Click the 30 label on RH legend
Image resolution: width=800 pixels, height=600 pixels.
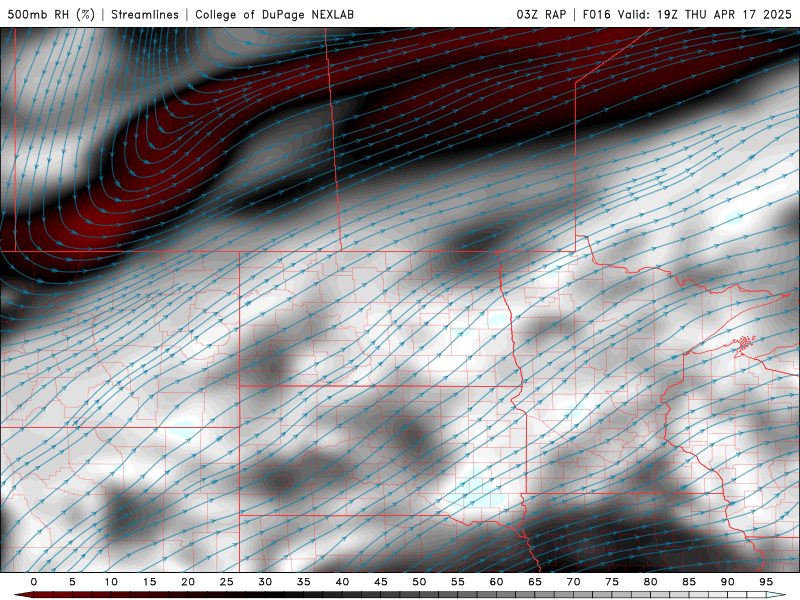point(265,582)
